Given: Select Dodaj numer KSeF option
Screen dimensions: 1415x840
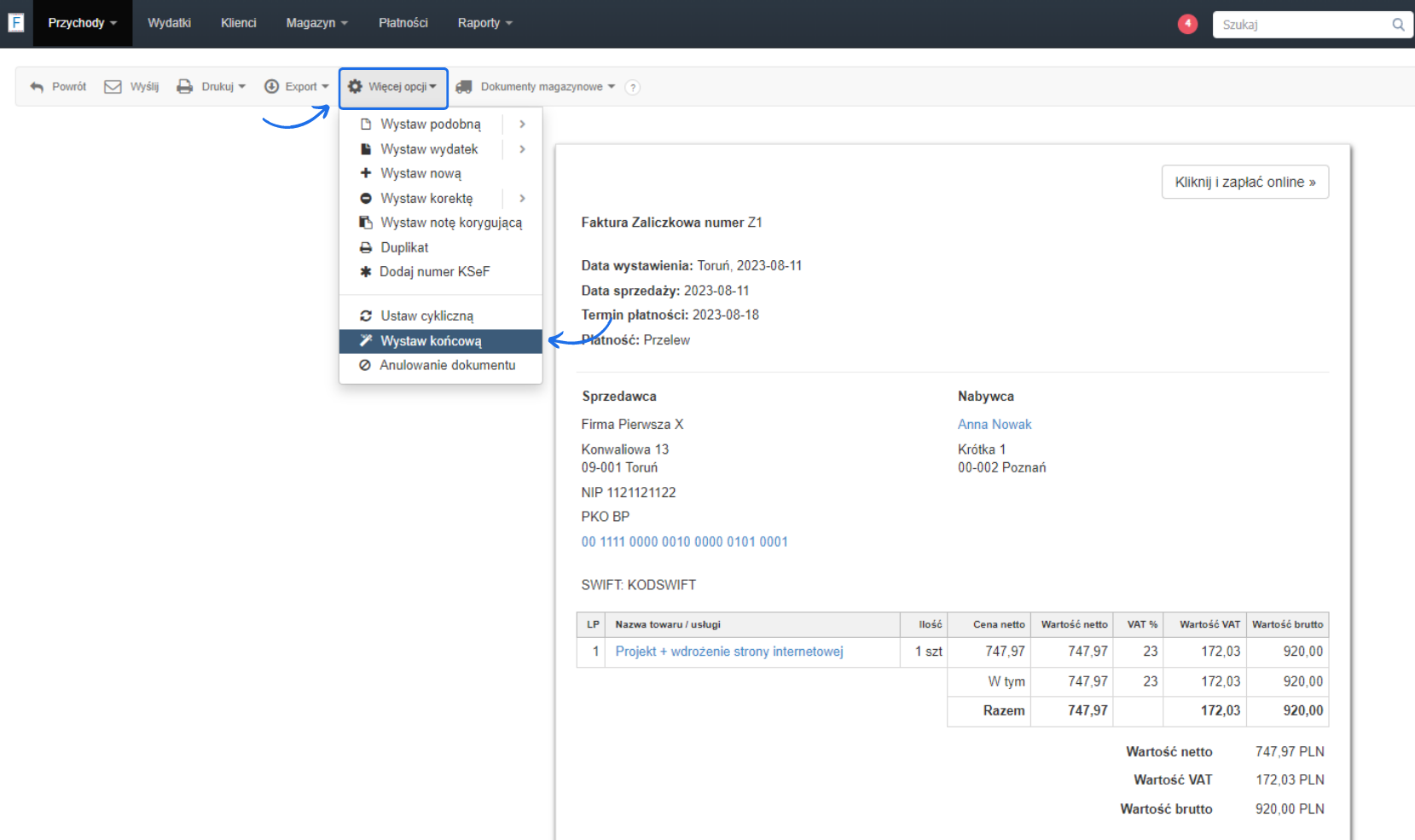Looking at the screenshot, I should click(x=434, y=272).
